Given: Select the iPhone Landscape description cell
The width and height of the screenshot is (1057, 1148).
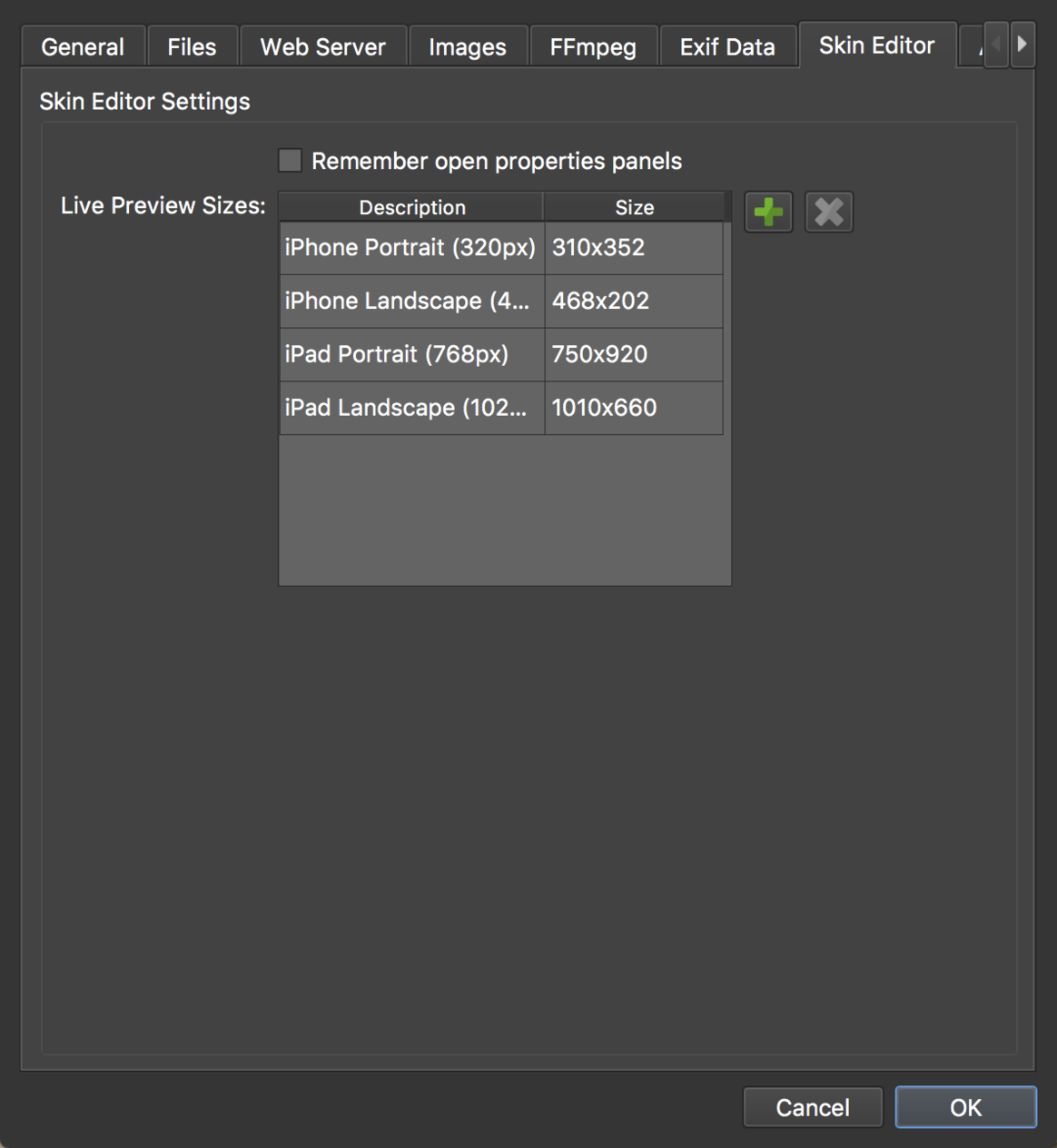Looking at the screenshot, I should pos(411,302).
